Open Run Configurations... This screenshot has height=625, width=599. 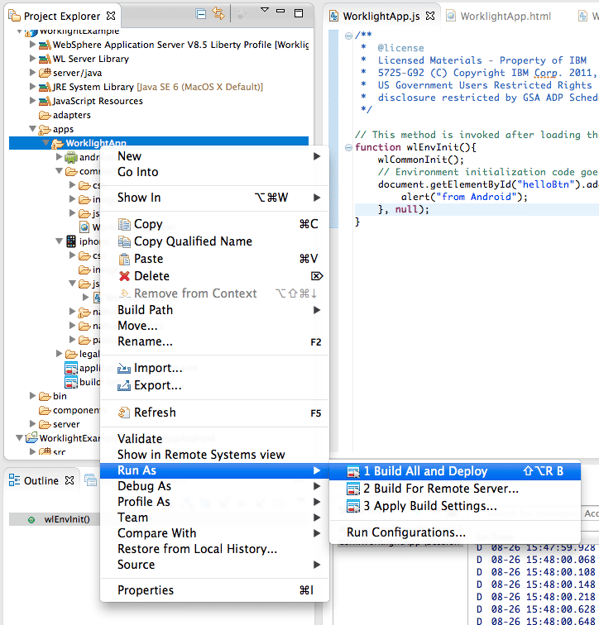point(455,532)
